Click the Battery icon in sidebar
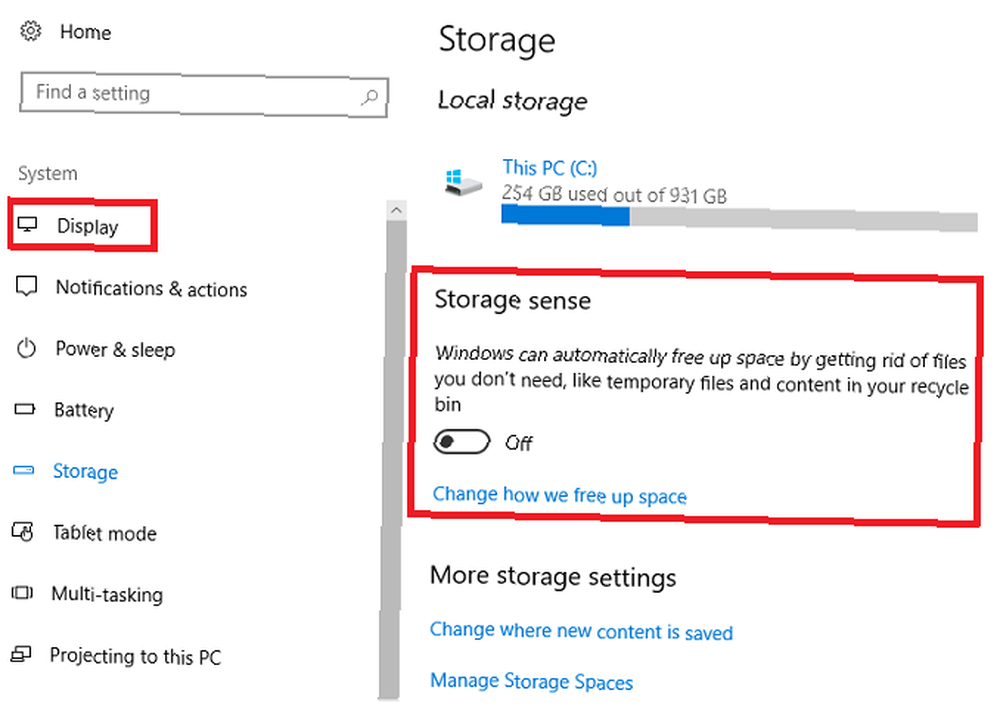Screen dimensions: 1000x715 [25, 409]
